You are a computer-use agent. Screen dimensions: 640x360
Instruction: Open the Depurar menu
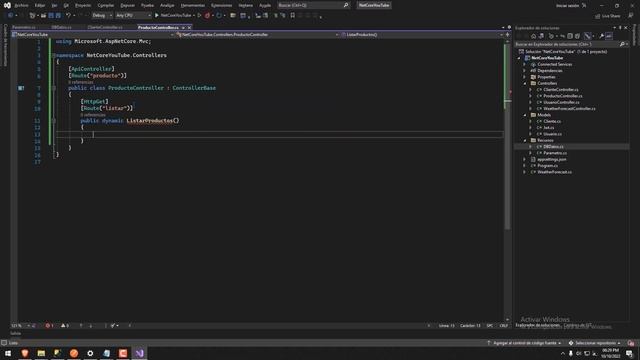tap(127, 5)
